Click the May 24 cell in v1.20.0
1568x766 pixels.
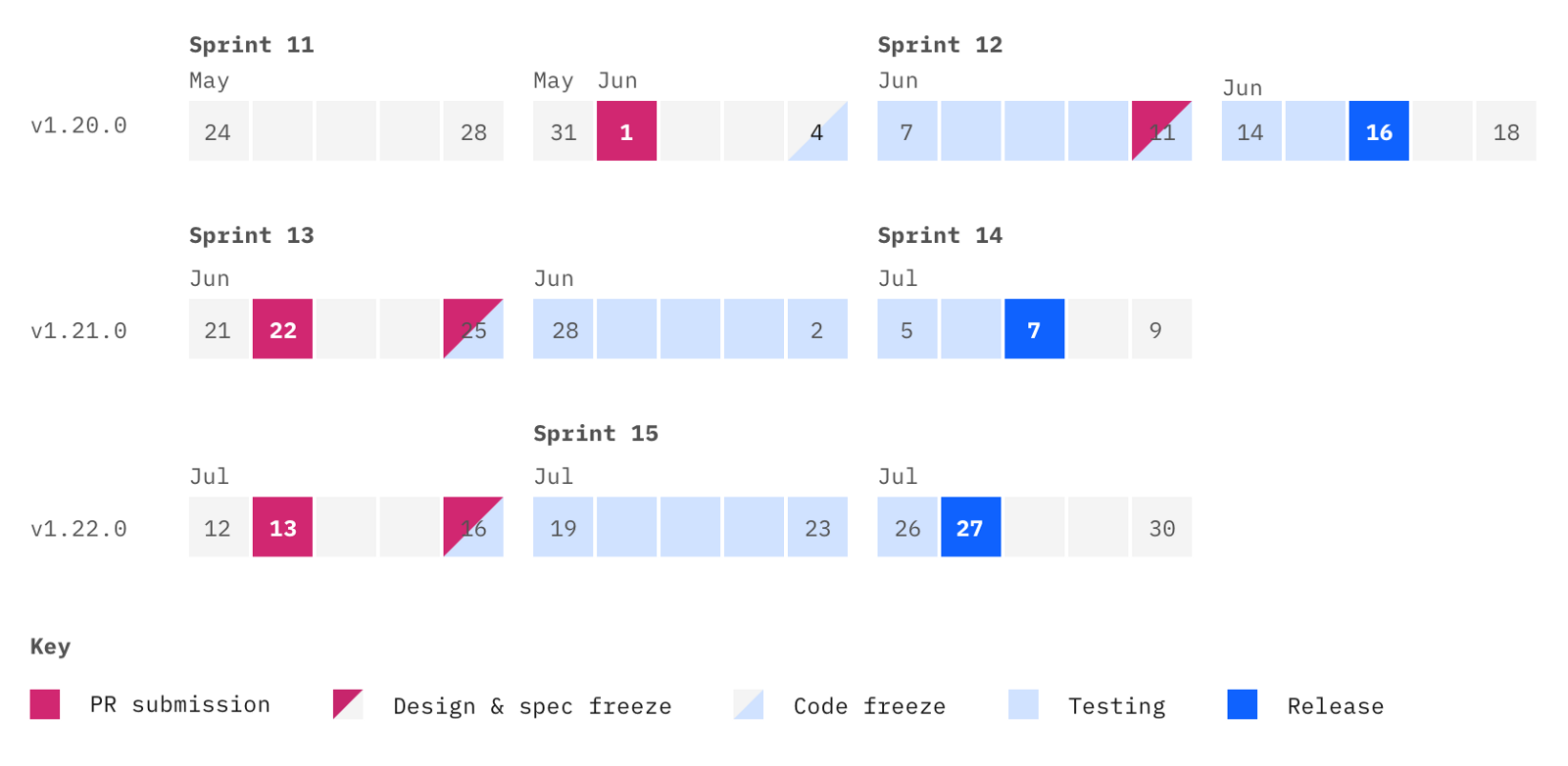pos(219,131)
